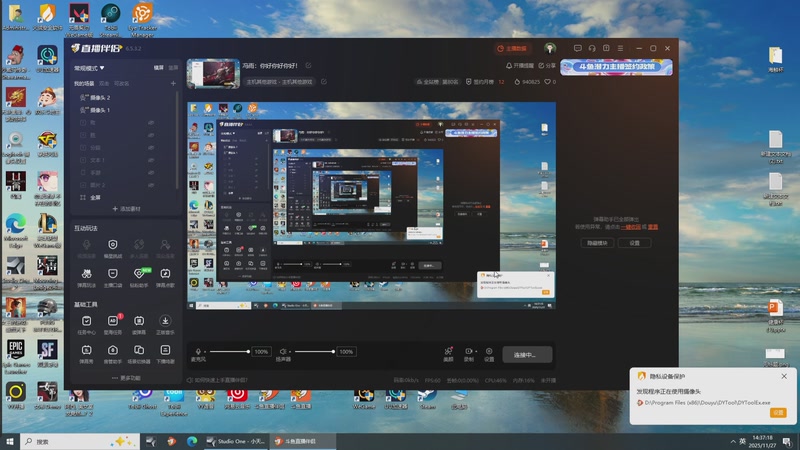Open the tool icon with NEW badge

coord(139,274)
